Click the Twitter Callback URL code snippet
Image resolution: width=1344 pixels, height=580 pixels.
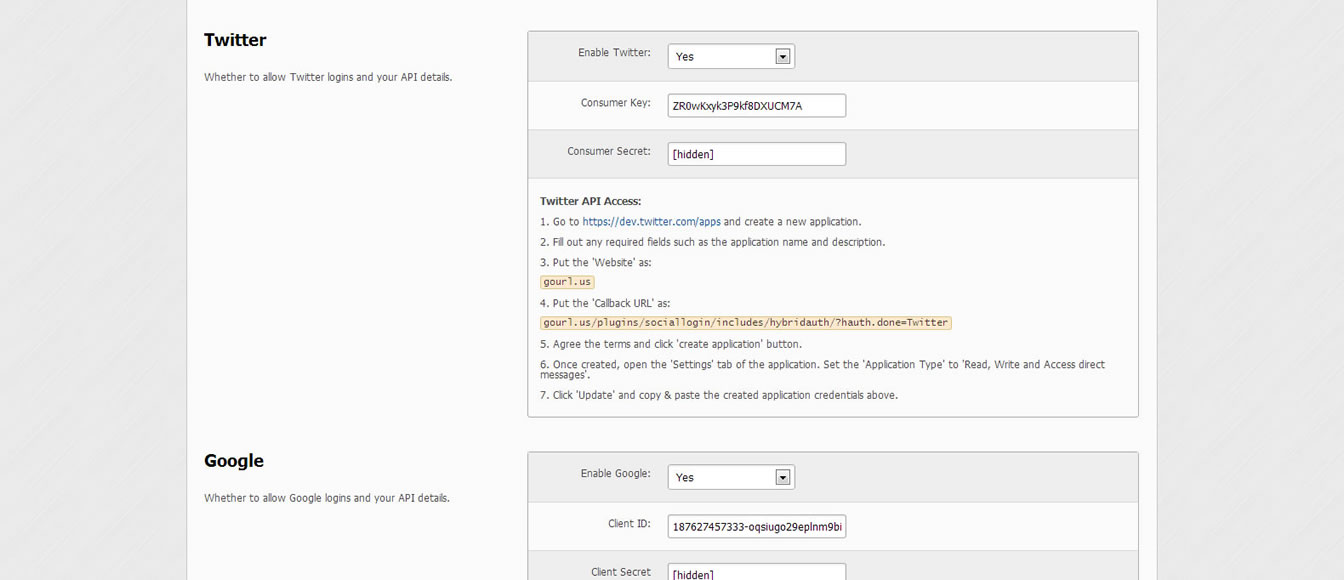point(745,323)
